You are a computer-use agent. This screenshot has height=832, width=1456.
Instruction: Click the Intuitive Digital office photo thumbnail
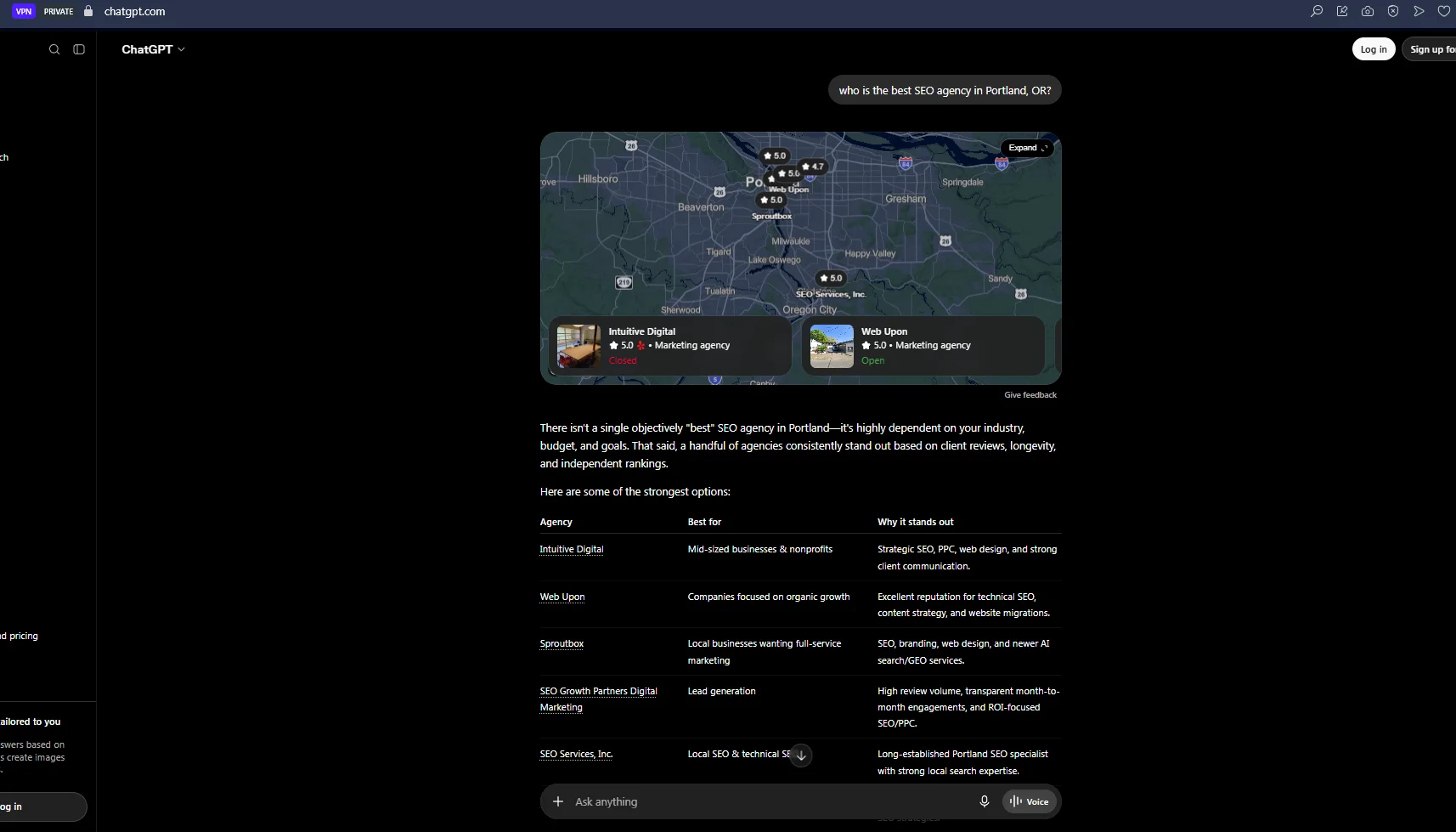578,346
